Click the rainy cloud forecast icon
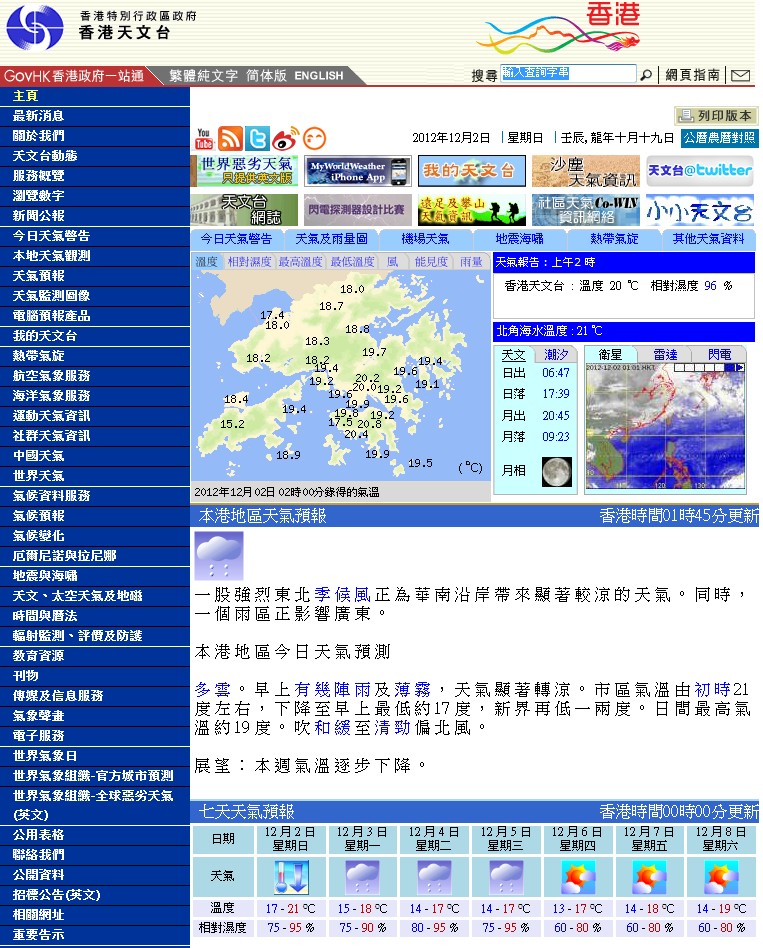763x948 pixels. tap(219, 556)
